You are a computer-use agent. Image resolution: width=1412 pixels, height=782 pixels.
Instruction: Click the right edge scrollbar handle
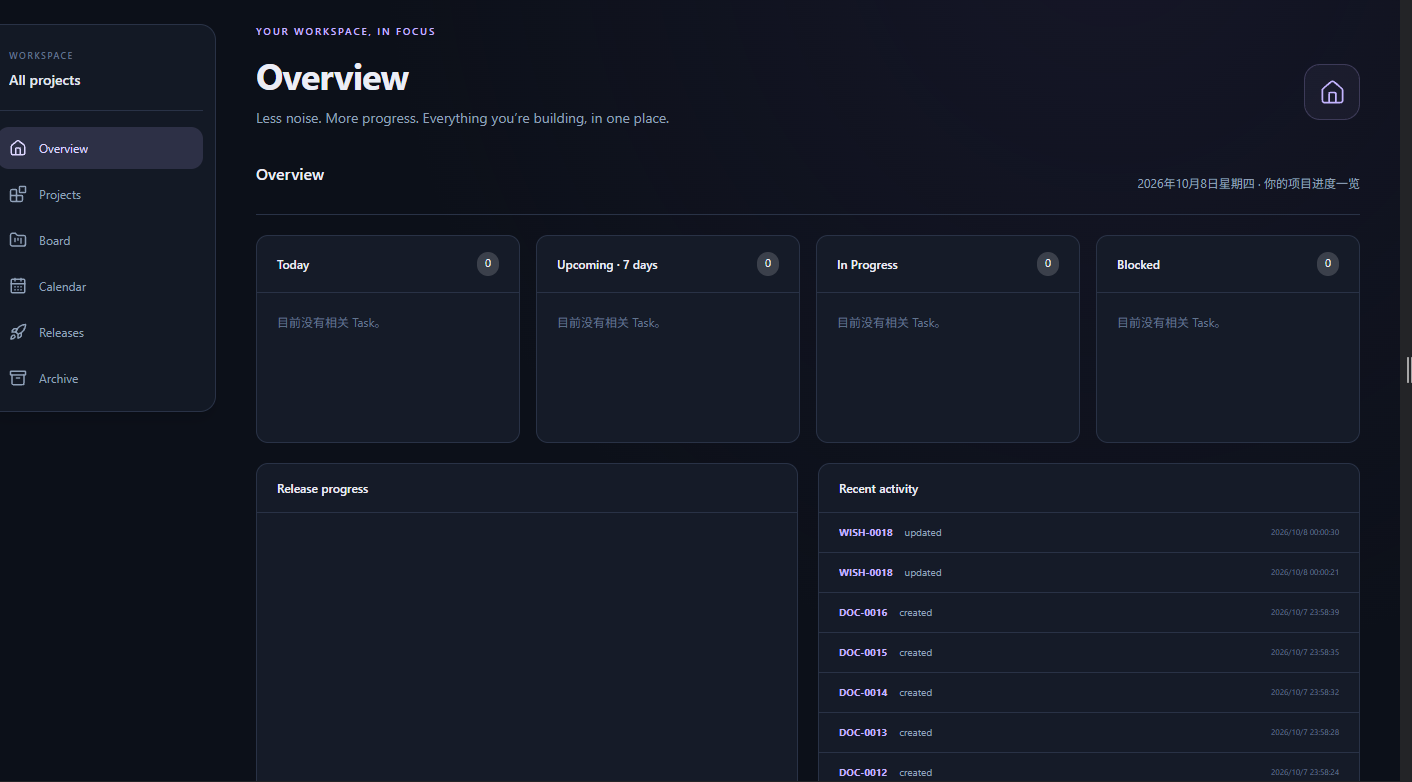(x=1409, y=370)
